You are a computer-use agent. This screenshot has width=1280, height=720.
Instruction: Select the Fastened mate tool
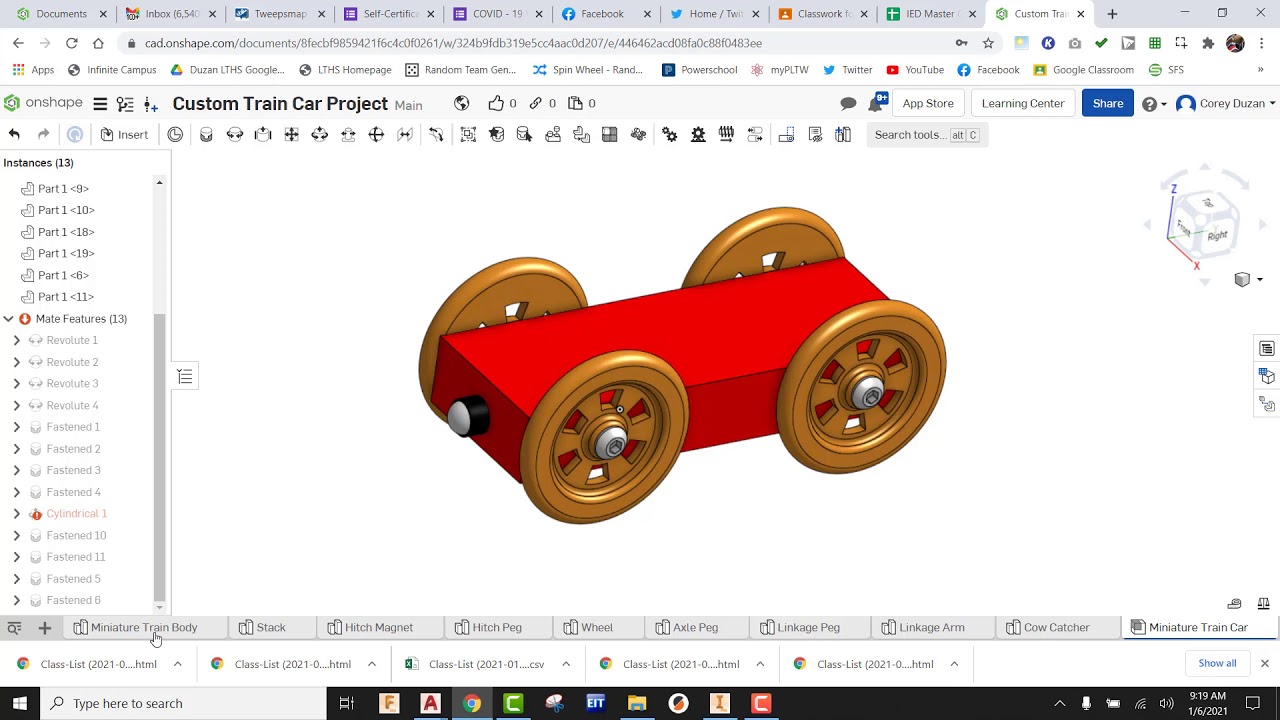click(206, 134)
